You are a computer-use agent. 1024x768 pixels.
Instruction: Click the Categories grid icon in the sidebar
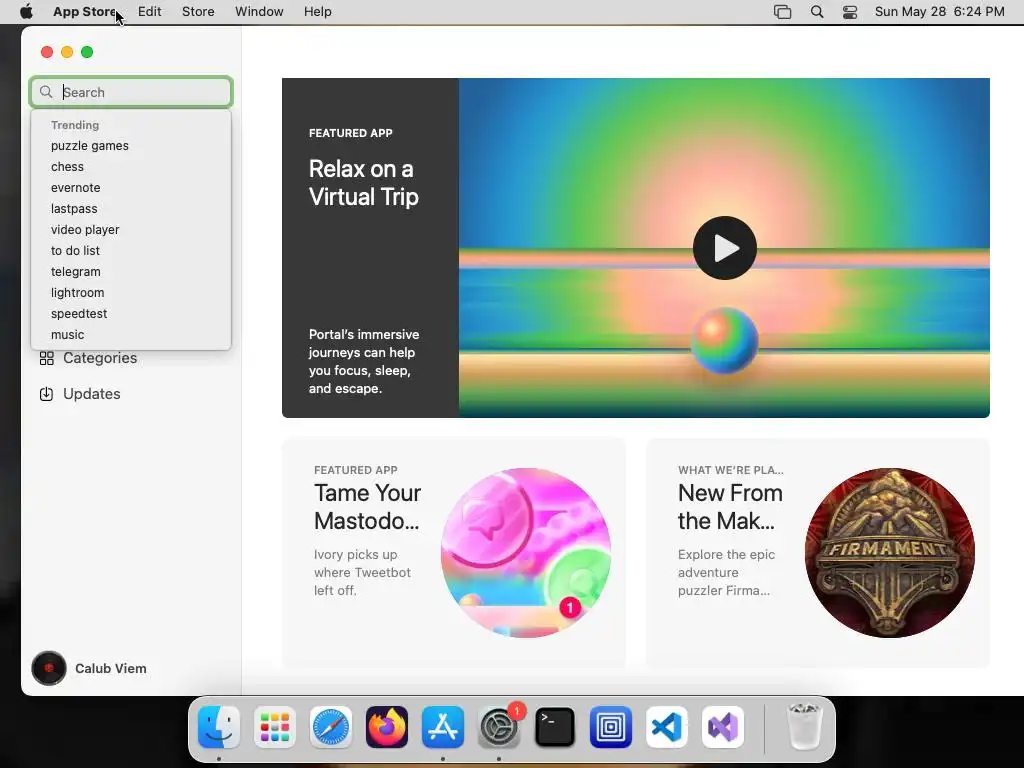coord(46,358)
